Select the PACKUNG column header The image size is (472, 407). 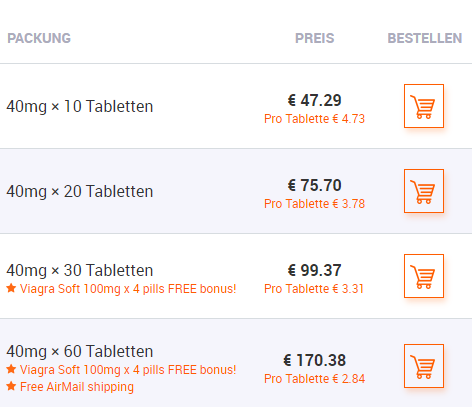click(x=39, y=38)
